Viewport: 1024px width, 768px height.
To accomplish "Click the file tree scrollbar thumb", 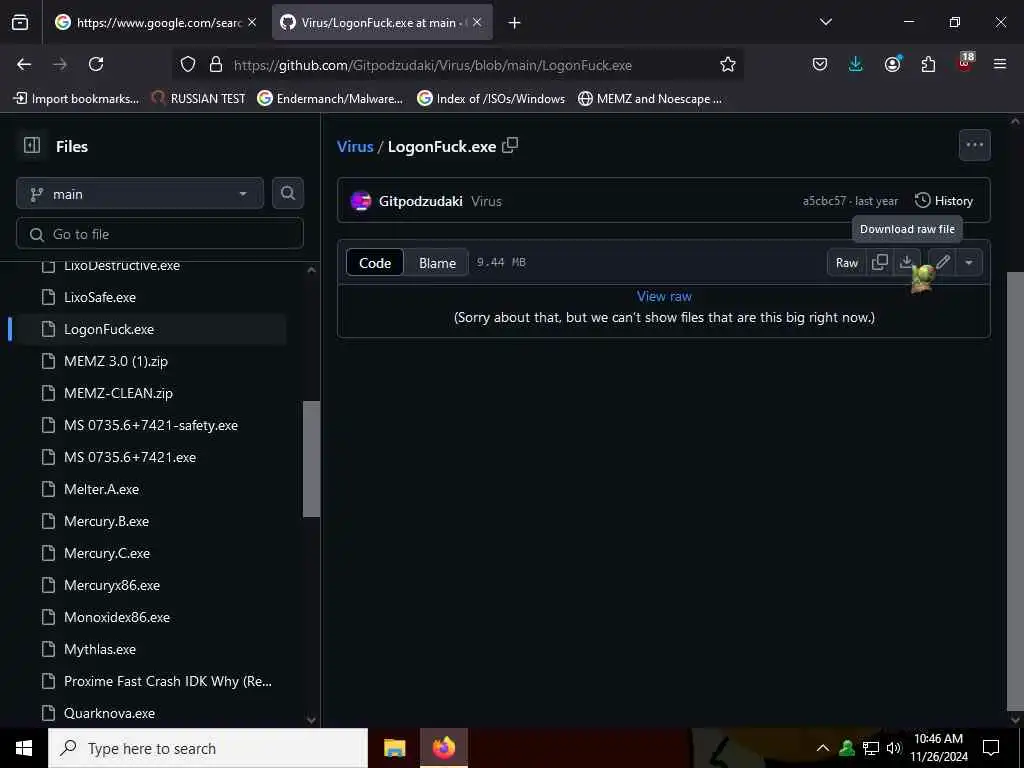I will pos(312,459).
